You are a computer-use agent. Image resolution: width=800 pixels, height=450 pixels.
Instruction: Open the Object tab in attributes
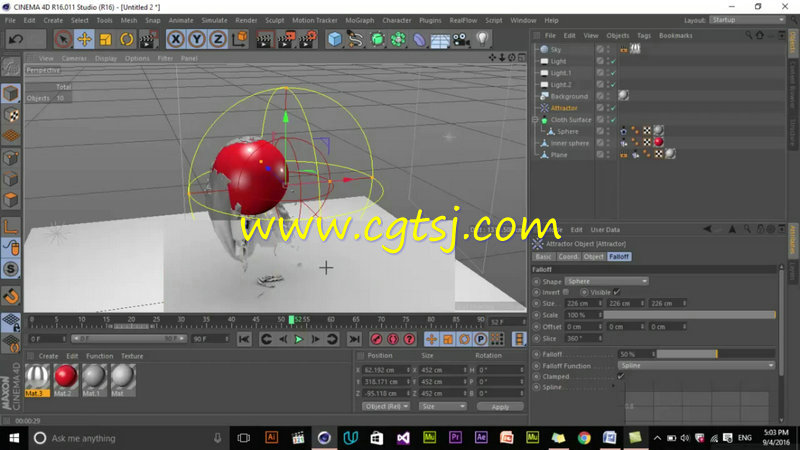coord(593,257)
